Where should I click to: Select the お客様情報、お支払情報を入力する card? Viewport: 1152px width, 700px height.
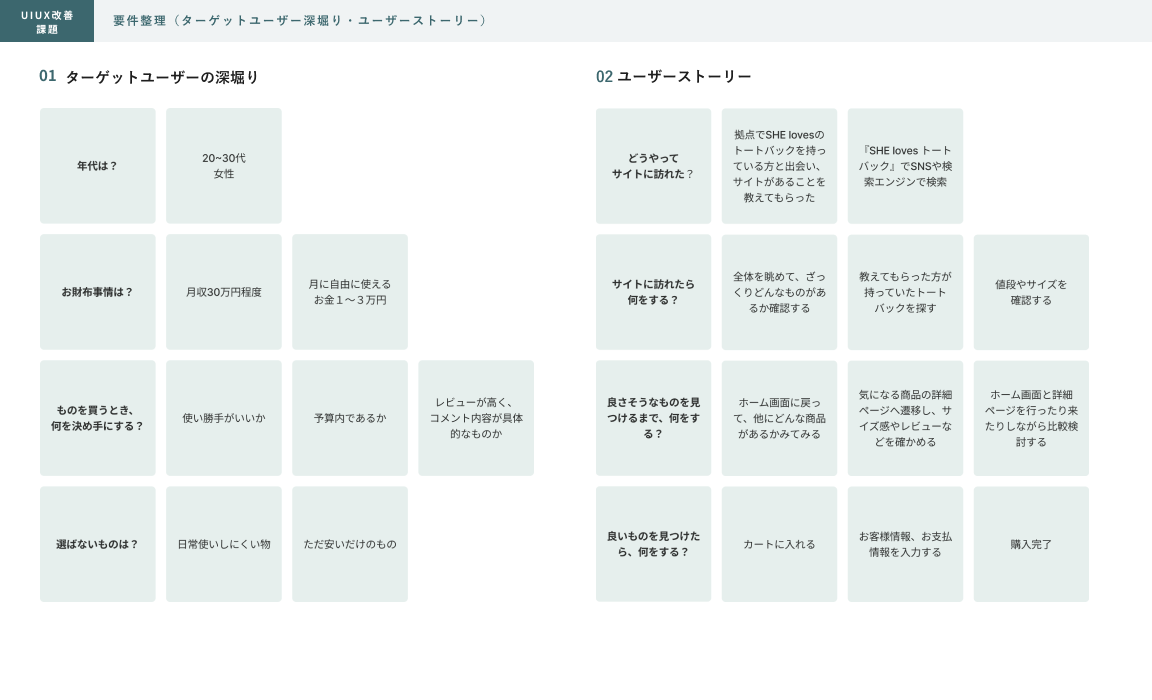tap(905, 544)
